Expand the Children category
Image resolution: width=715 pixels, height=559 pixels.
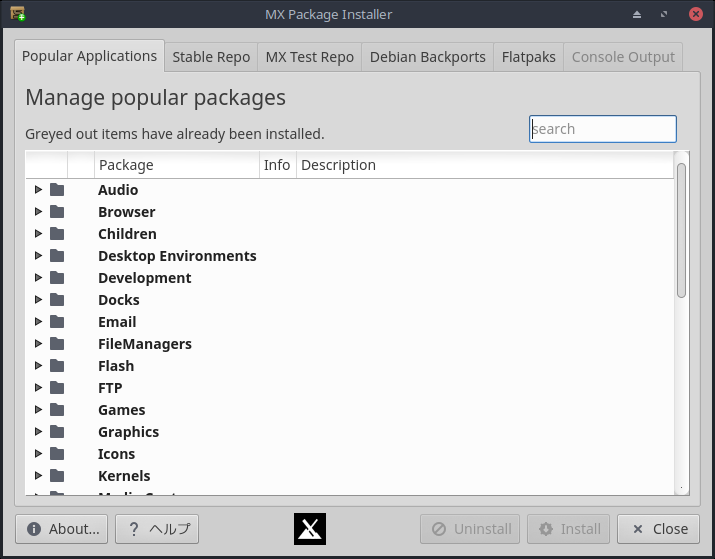[38, 233]
